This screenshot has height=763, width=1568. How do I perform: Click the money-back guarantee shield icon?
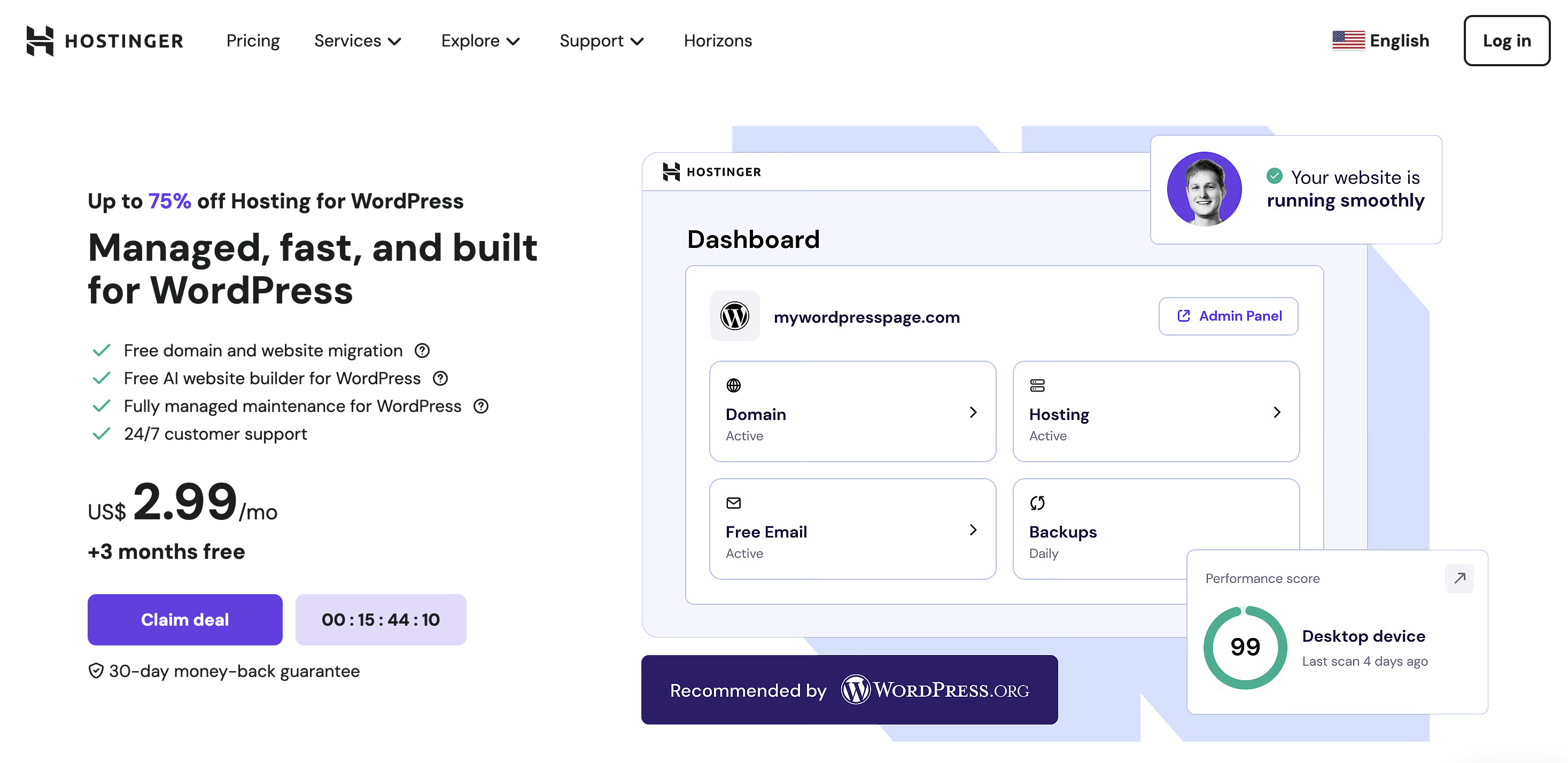96,671
